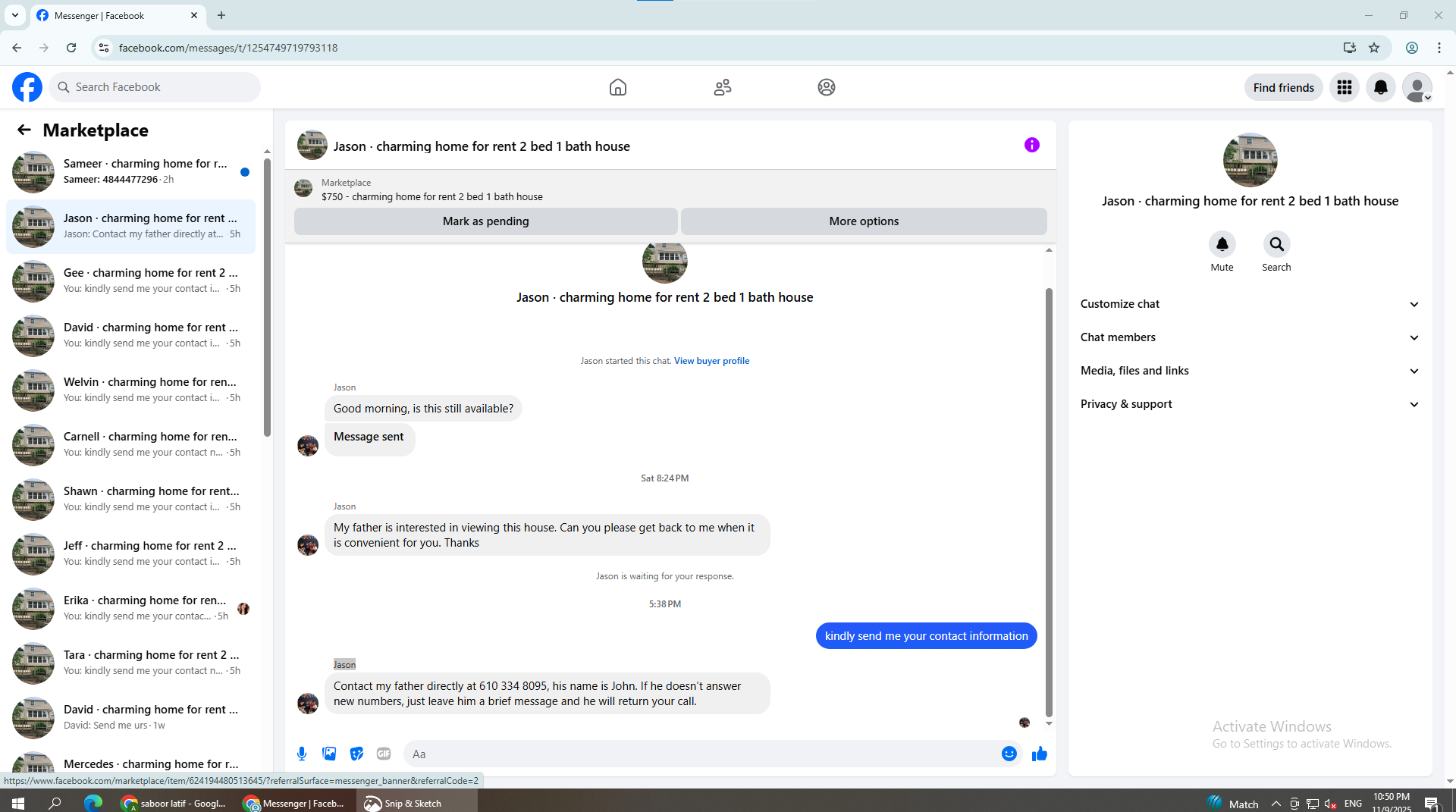Click More options button
Image resolution: width=1456 pixels, height=812 pixels.
click(864, 221)
